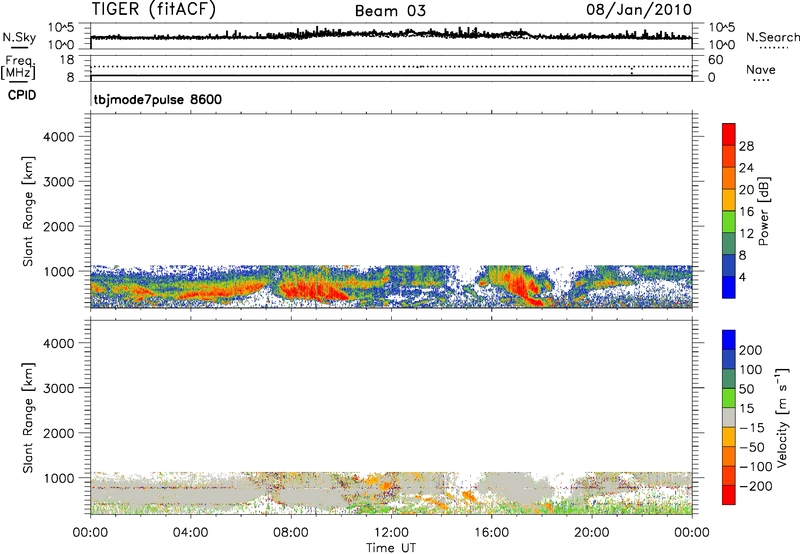The width and height of the screenshot is (800, 554).
Task: Click the 10^5 tick beside N.Search
Action: point(721,27)
